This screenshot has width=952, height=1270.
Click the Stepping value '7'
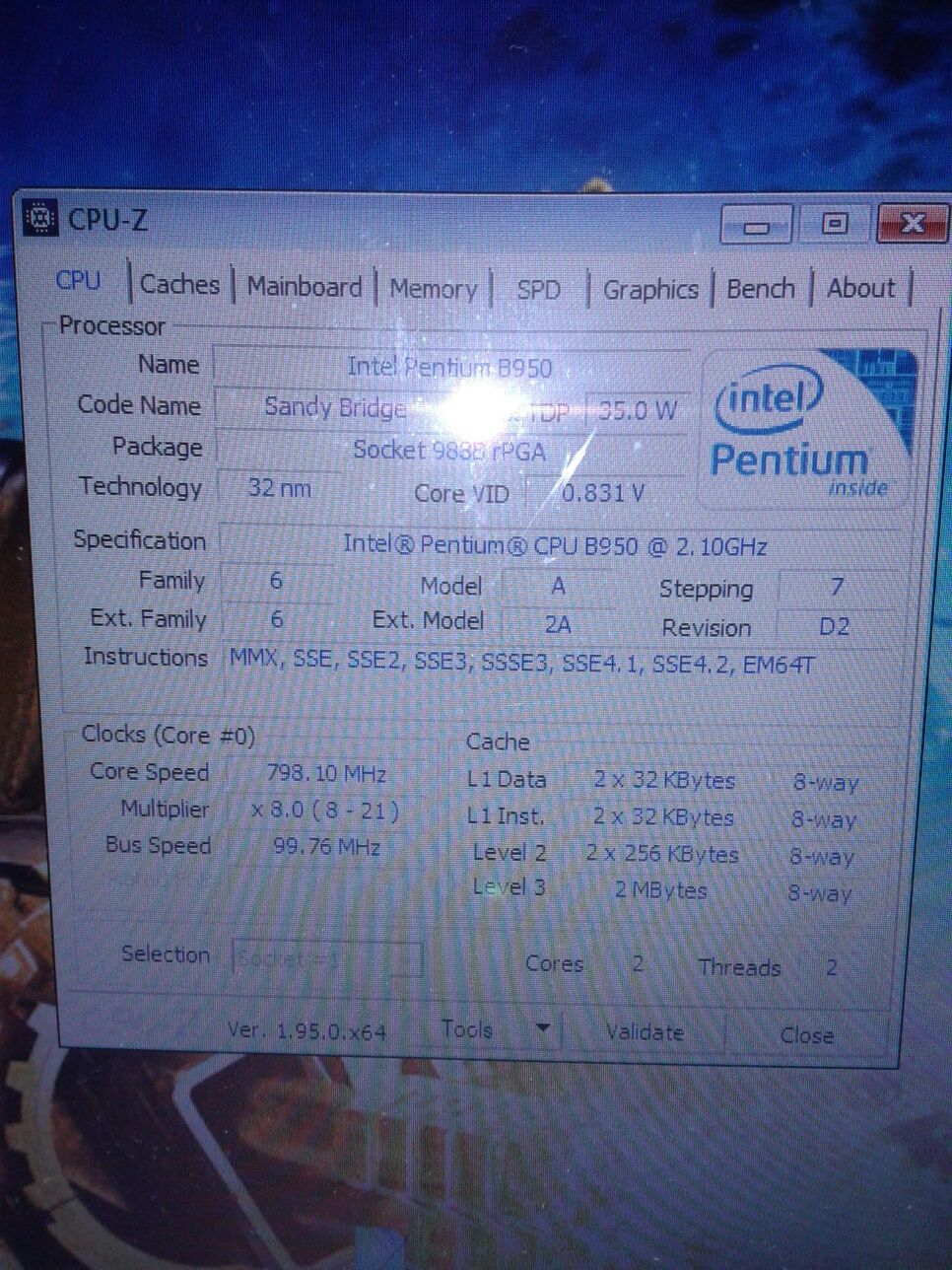837,588
